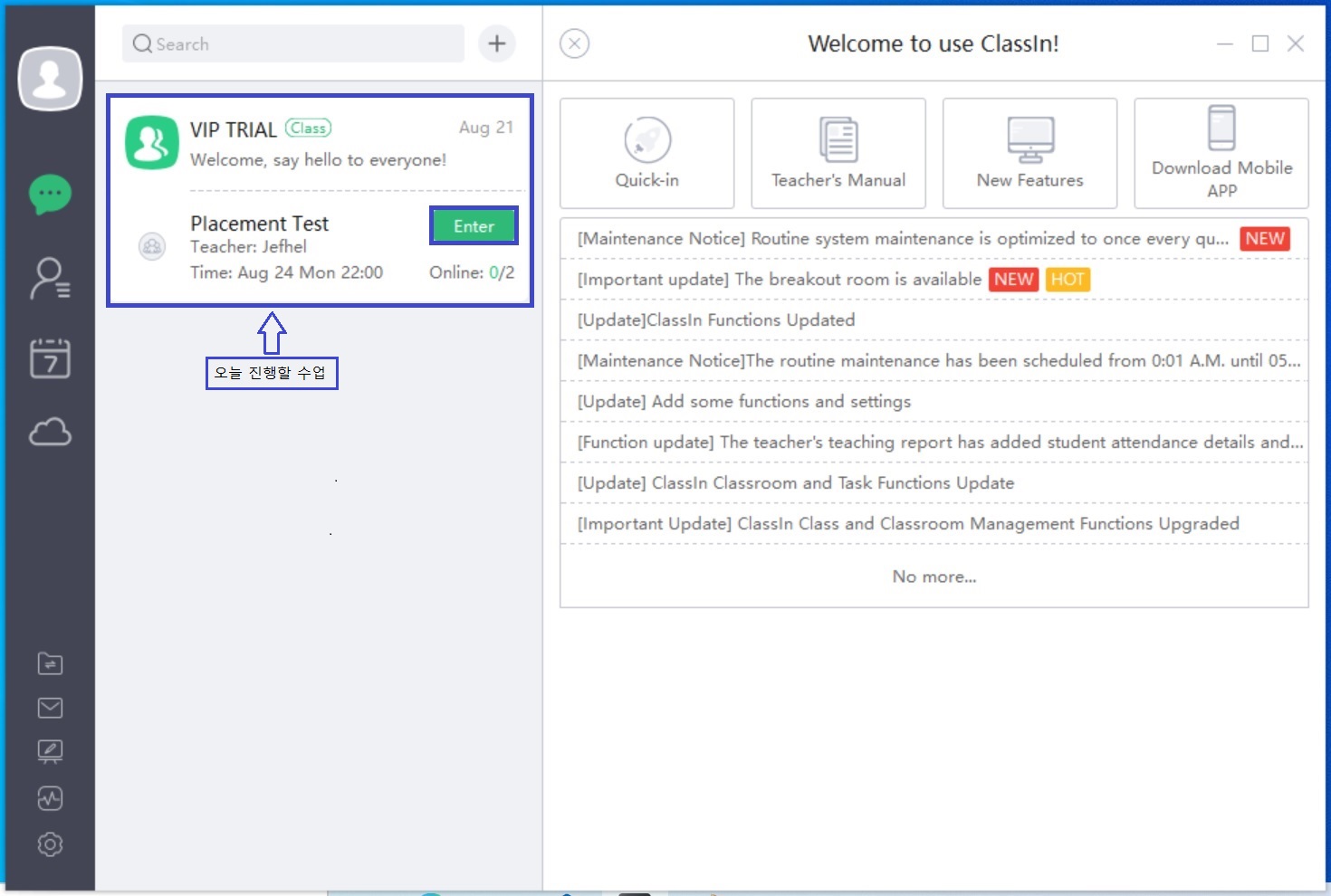Screen dimensions: 1331x896
Task: Open teaching report attendance details update
Action: pyautogui.click(x=934, y=443)
